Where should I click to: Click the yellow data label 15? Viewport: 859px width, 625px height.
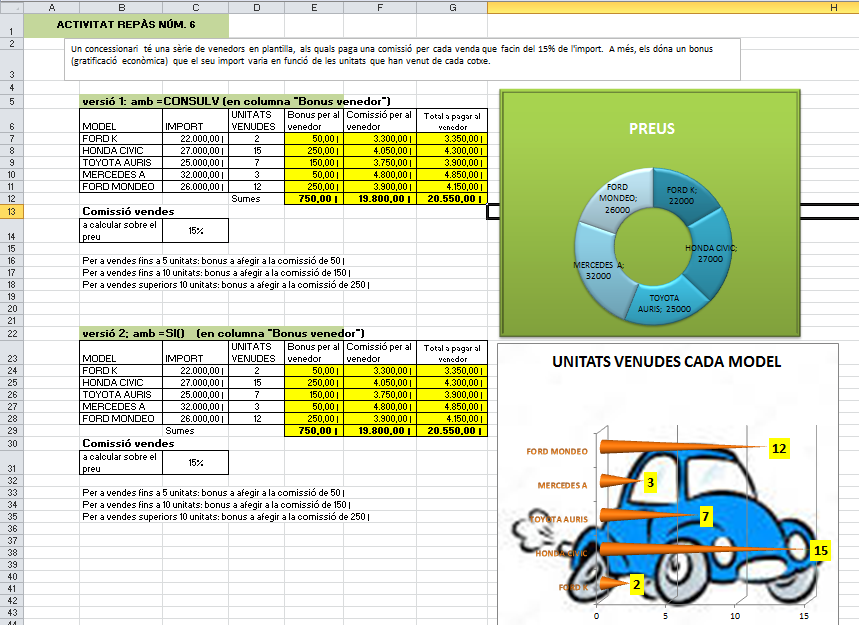coord(821,550)
